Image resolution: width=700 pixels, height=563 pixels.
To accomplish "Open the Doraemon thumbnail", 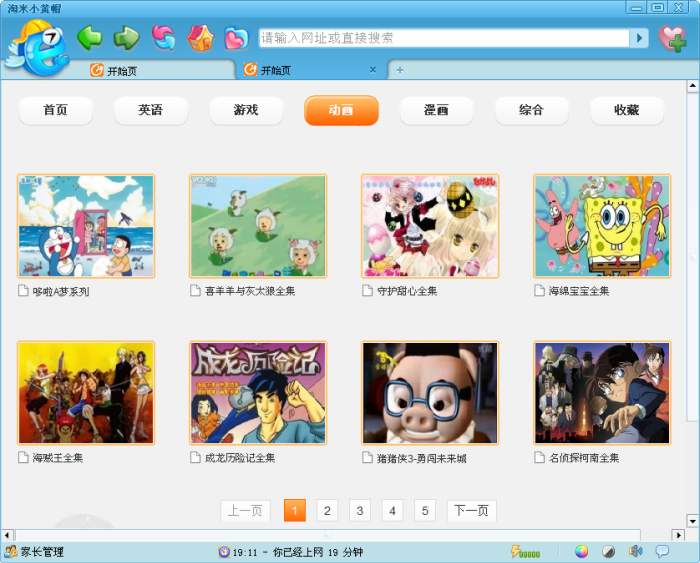I will [x=86, y=226].
